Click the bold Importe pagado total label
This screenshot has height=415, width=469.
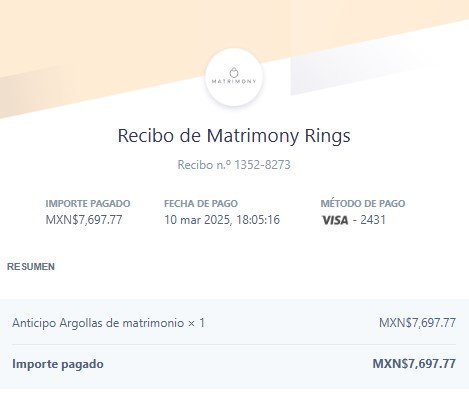pyautogui.click(x=58, y=364)
